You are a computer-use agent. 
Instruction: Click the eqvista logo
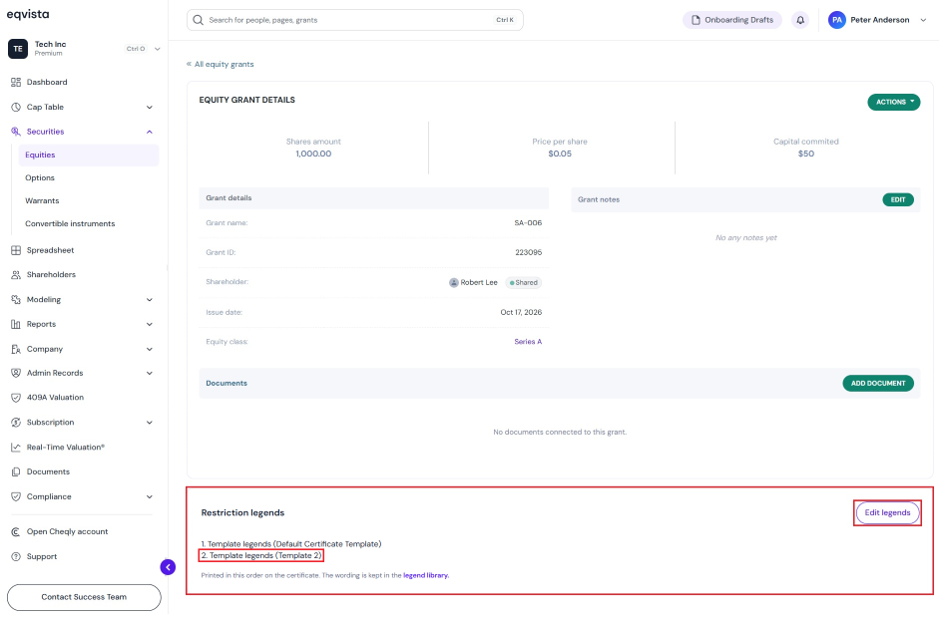28,14
